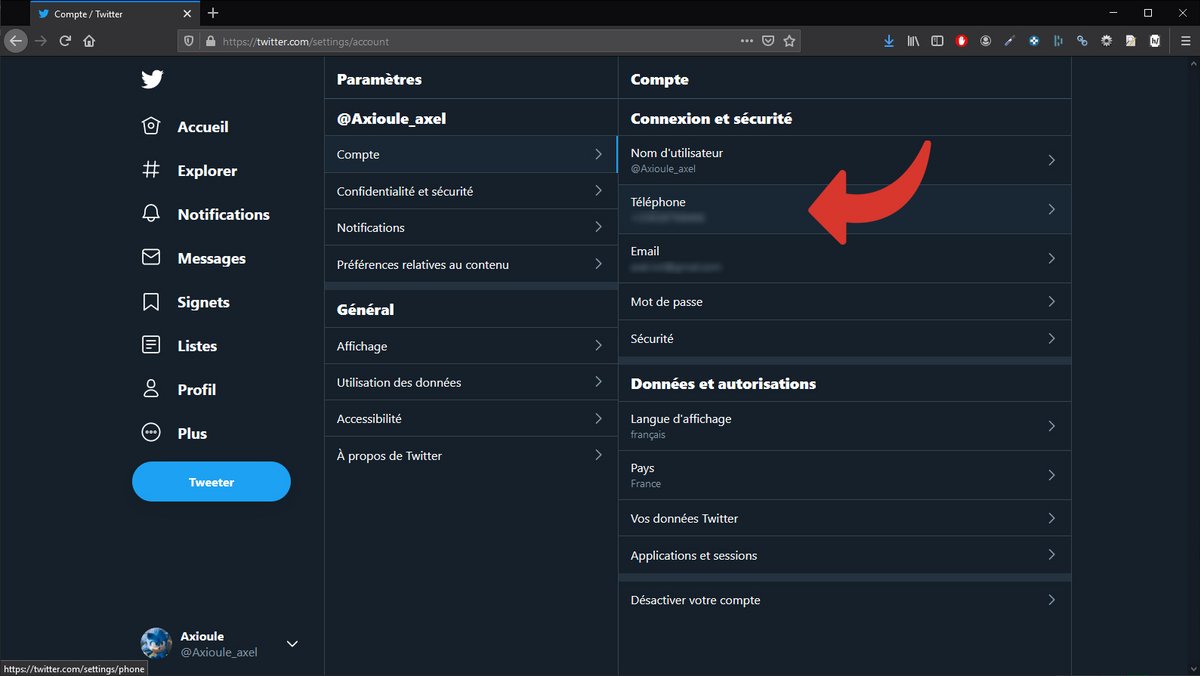
Task: Reload the page with refresh icon
Action: [x=65, y=41]
